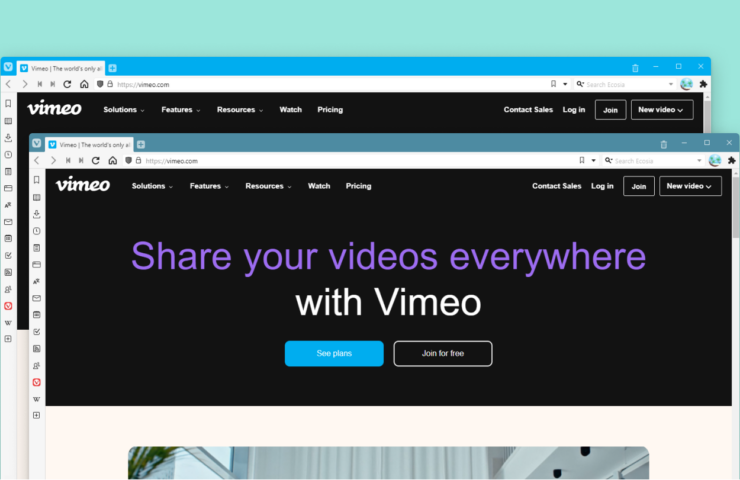Open New video dropdown in front window
740x480 pixels.
click(x=690, y=186)
